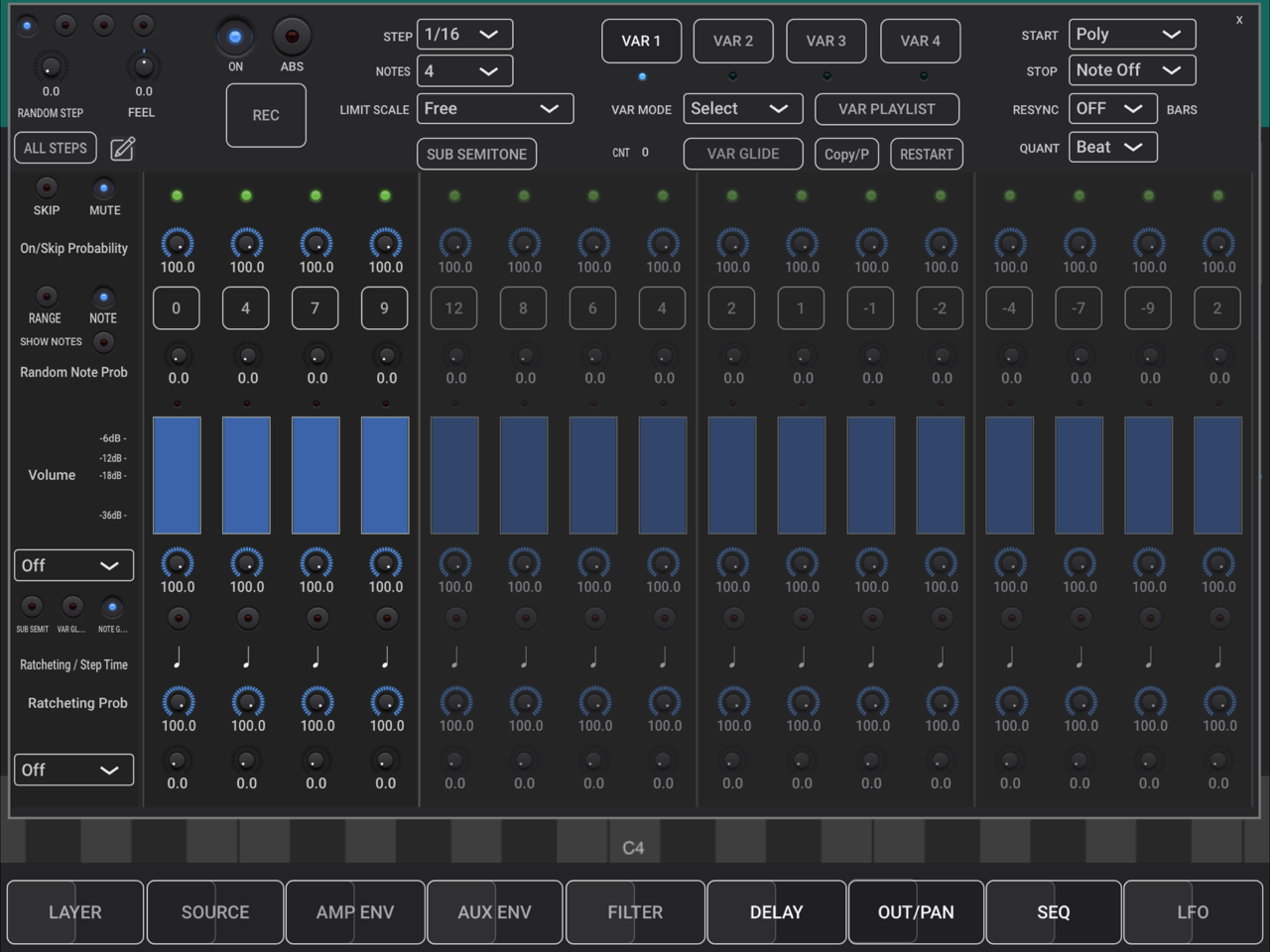Expand the START Poly dropdown
Image resolution: width=1270 pixels, height=952 pixels.
pyautogui.click(x=1132, y=35)
